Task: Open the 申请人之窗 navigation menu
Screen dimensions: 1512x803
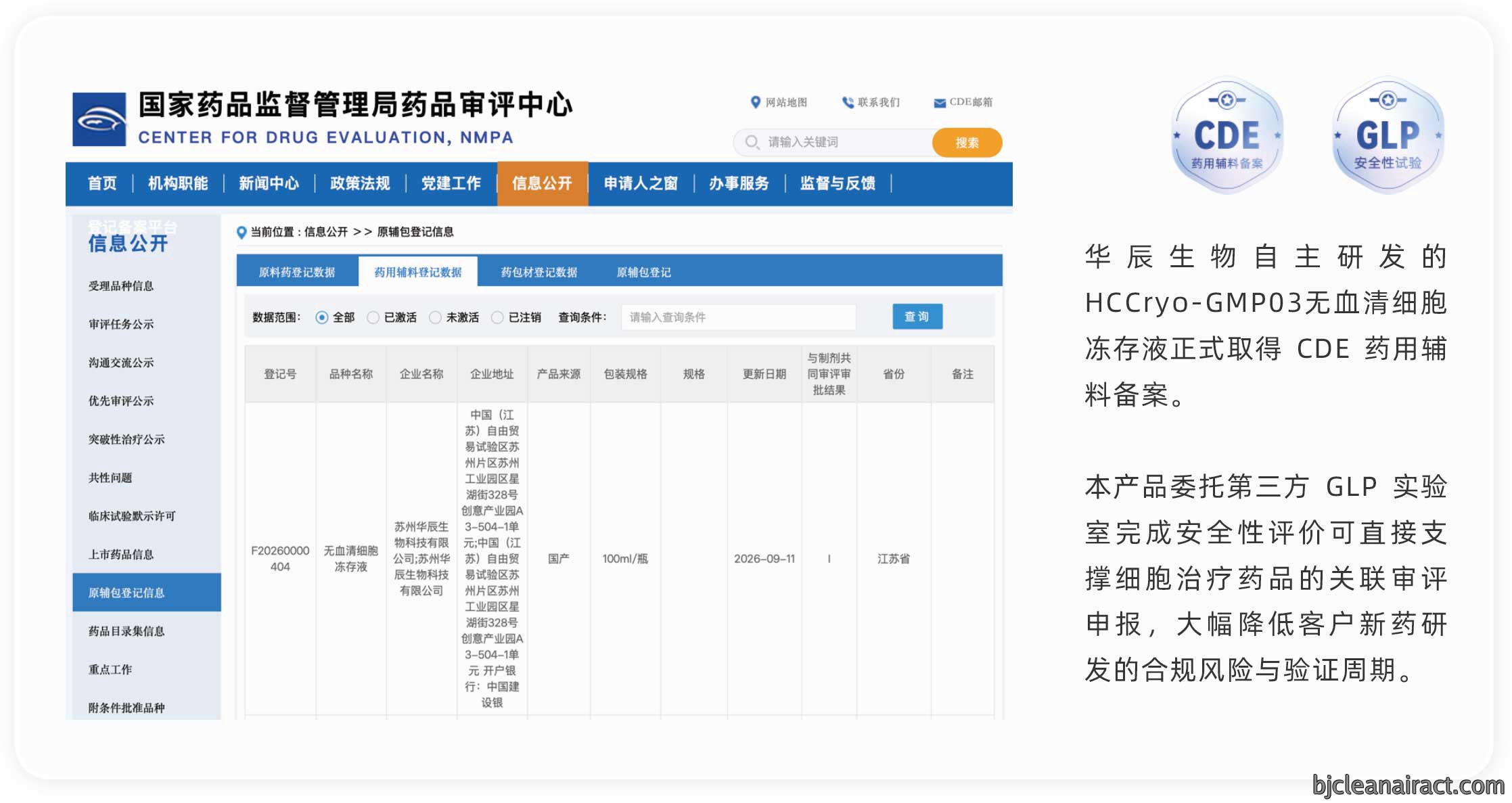Action: [x=641, y=183]
